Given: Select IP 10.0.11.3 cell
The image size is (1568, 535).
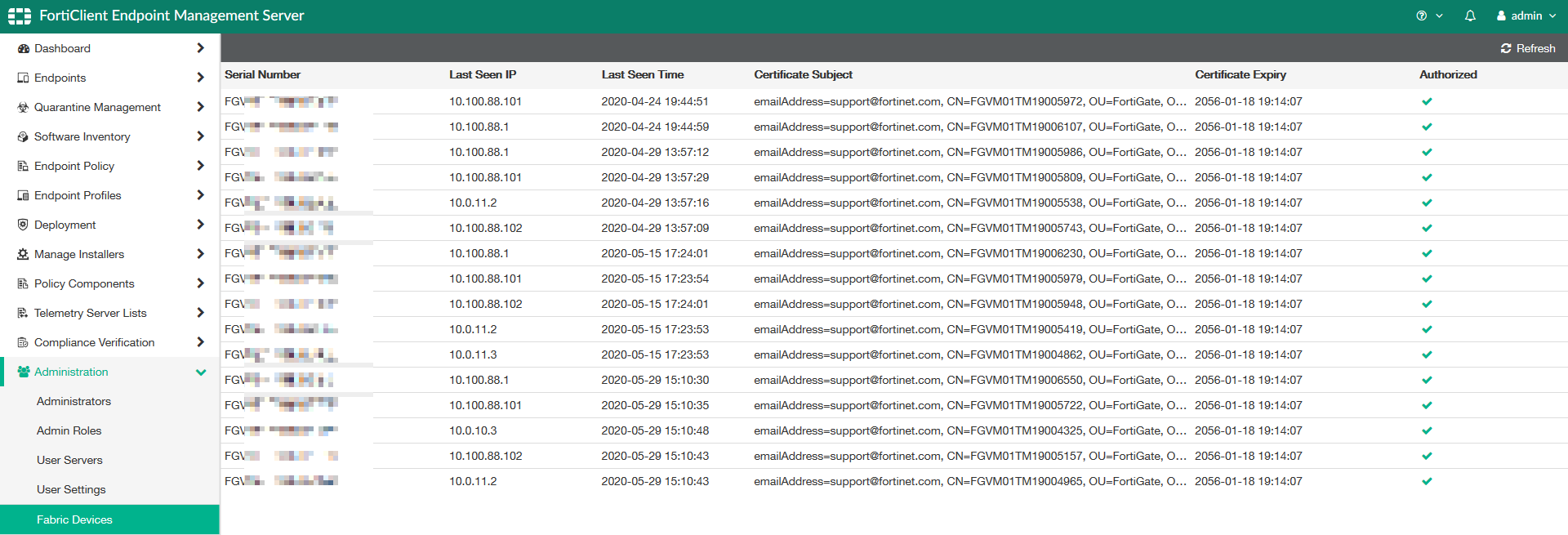Looking at the screenshot, I should tap(473, 354).
